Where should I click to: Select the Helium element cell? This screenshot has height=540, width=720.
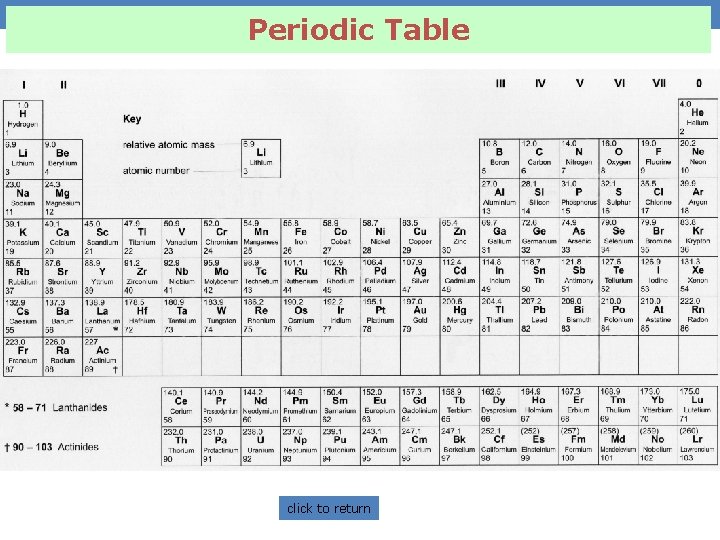[698, 118]
